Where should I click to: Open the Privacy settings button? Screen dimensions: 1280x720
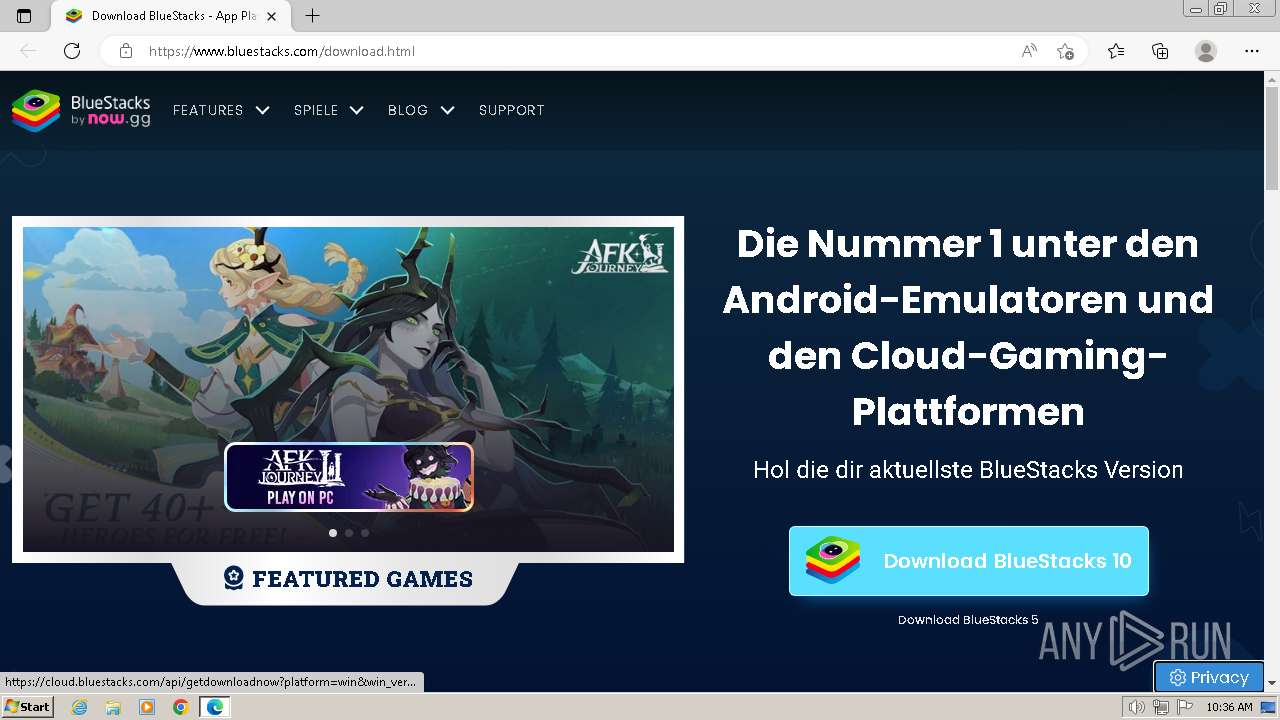[1209, 677]
